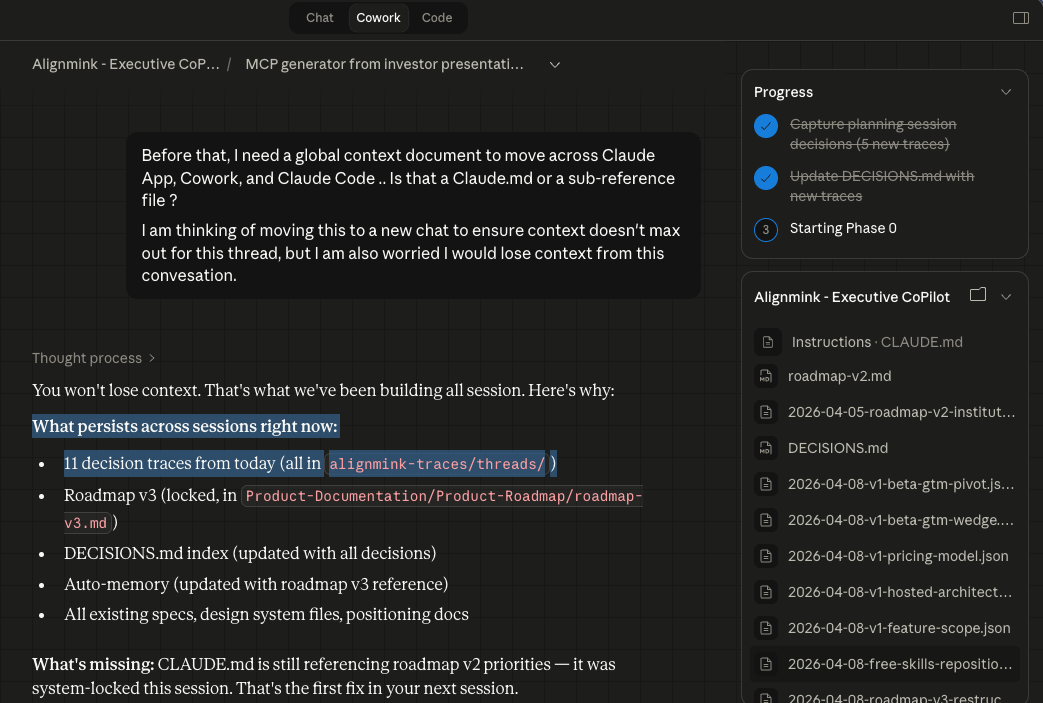Click completed check for Capture planning session decisions
This screenshot has width=1043, height=703.
tap(766, 126)
